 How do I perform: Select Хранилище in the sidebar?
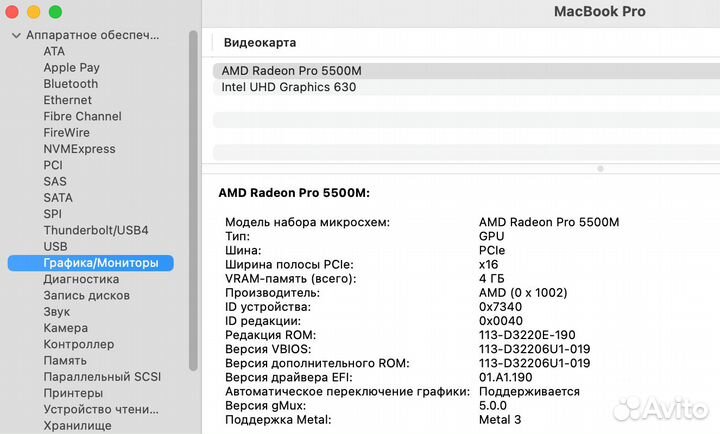click(78, 426)
